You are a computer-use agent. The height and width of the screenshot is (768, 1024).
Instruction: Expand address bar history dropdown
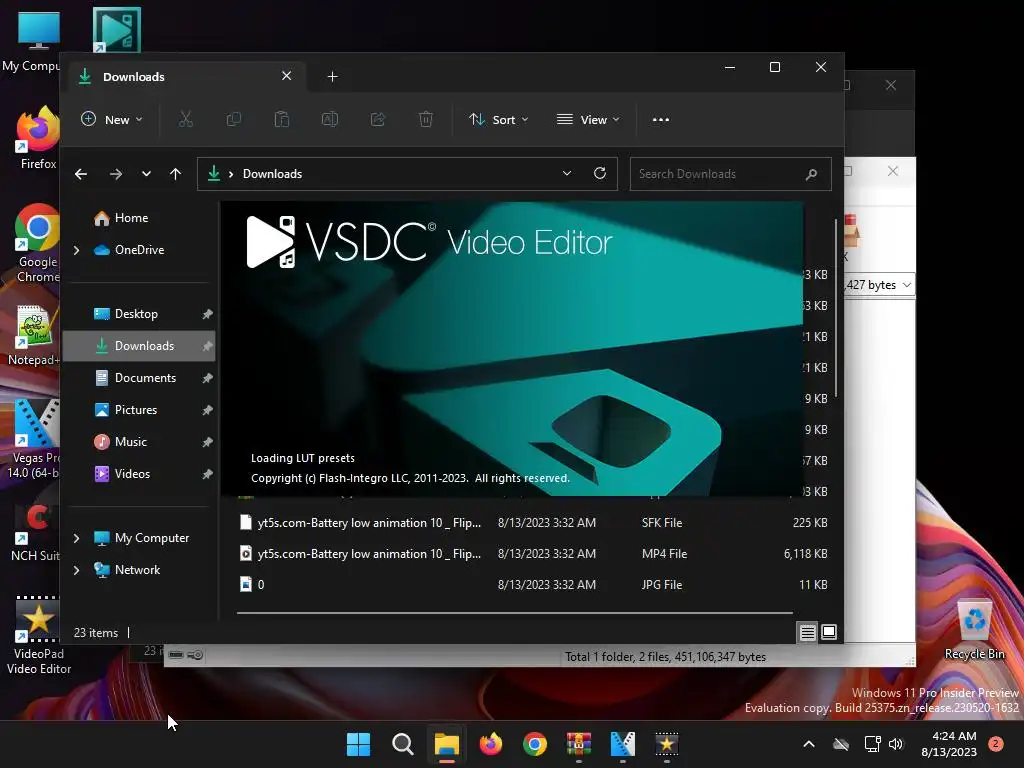(567, 173)
